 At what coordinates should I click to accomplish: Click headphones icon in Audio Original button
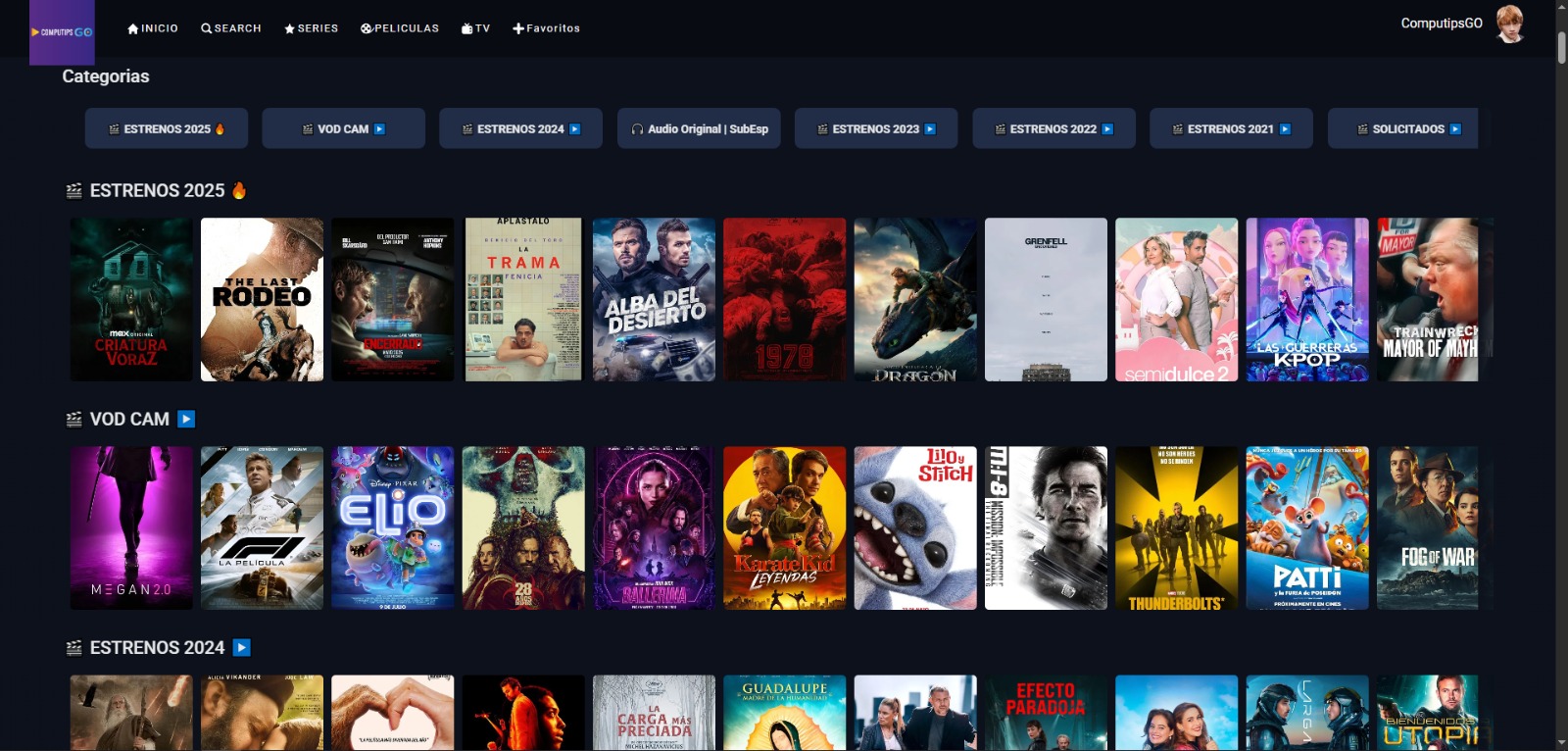click(637, 129)
